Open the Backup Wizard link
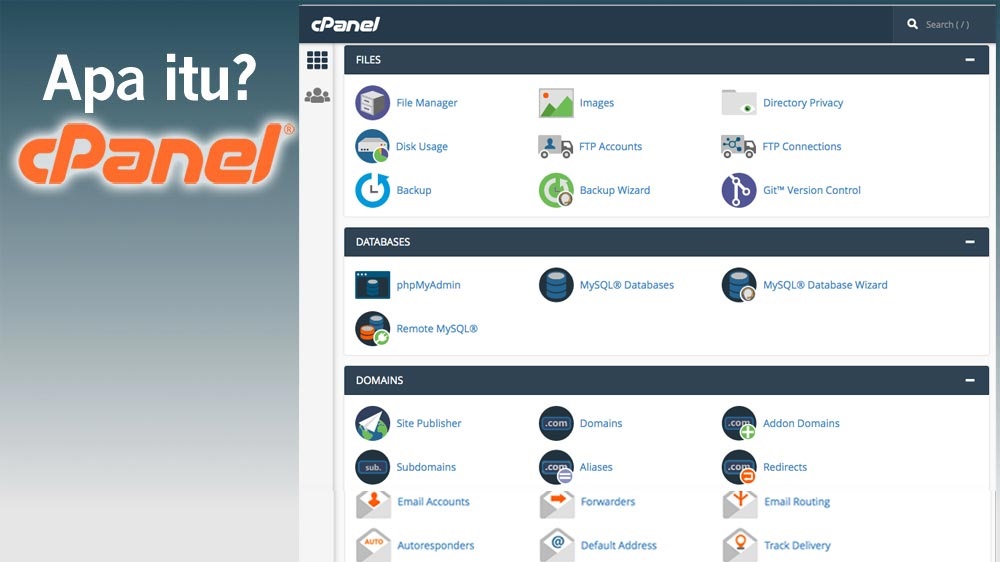Screen dimensions: 1000x562 (x=615, y=190)
